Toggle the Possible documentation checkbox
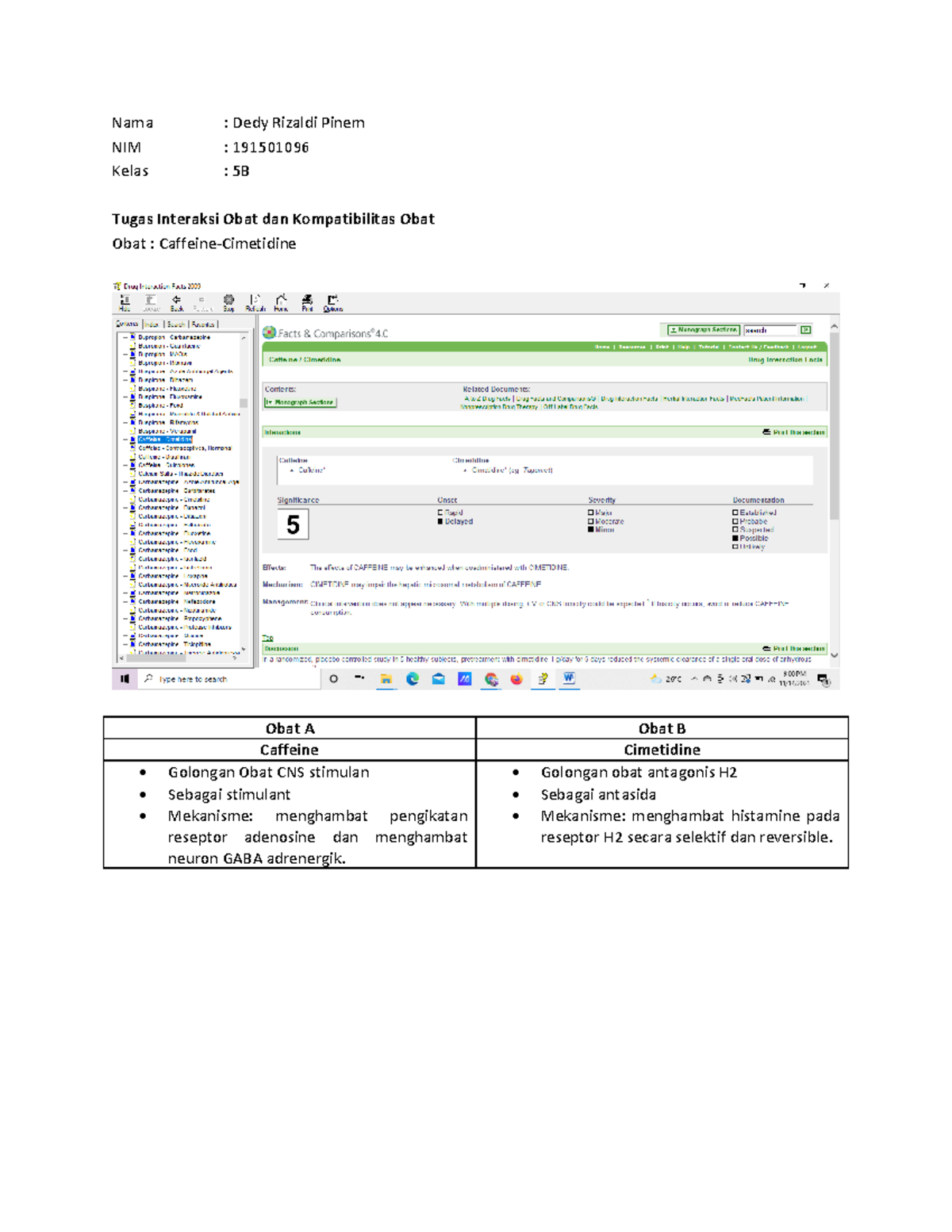 coord(735,538)
